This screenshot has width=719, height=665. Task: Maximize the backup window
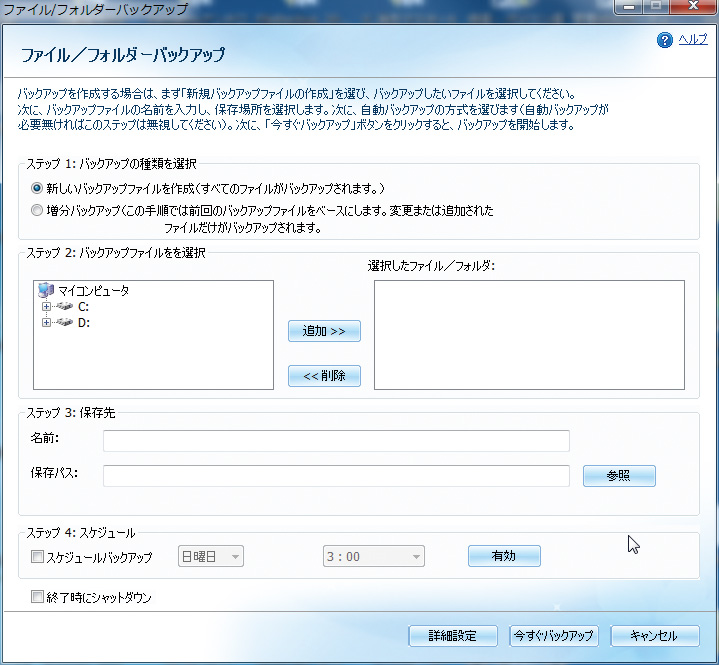(656, 6)
